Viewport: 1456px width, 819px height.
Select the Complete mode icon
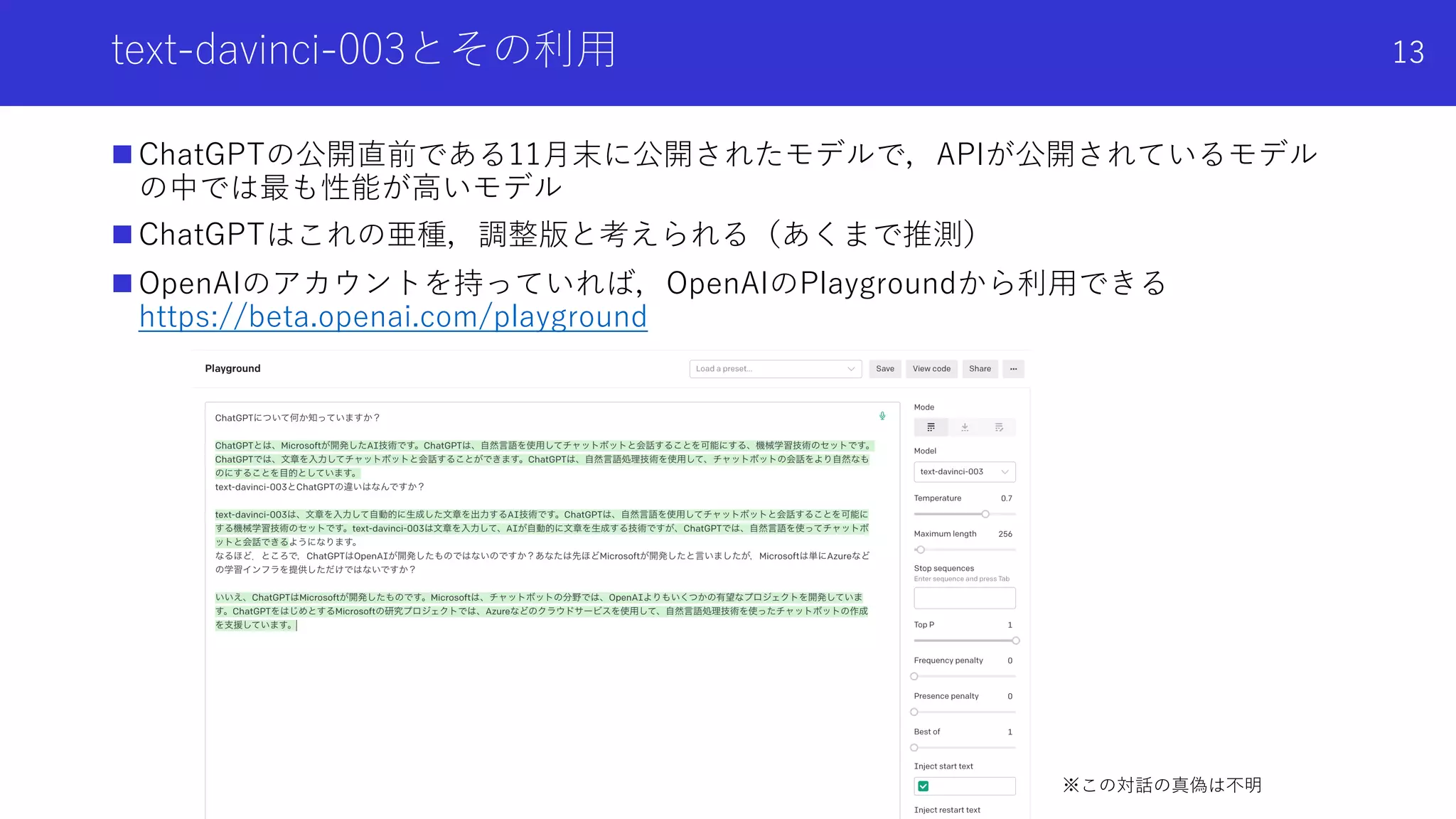931,427
